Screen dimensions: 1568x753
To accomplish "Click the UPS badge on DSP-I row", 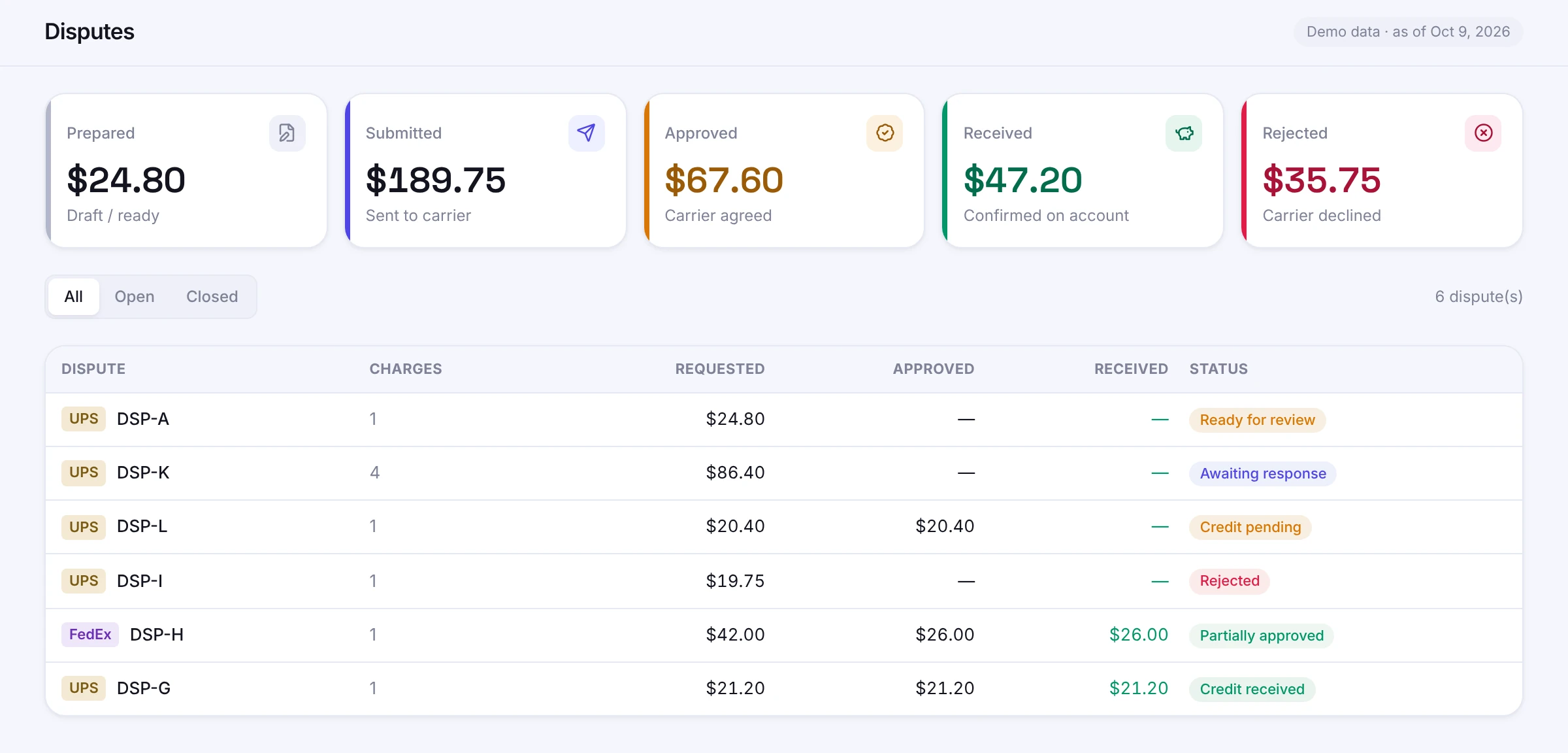I will [84, 580].
